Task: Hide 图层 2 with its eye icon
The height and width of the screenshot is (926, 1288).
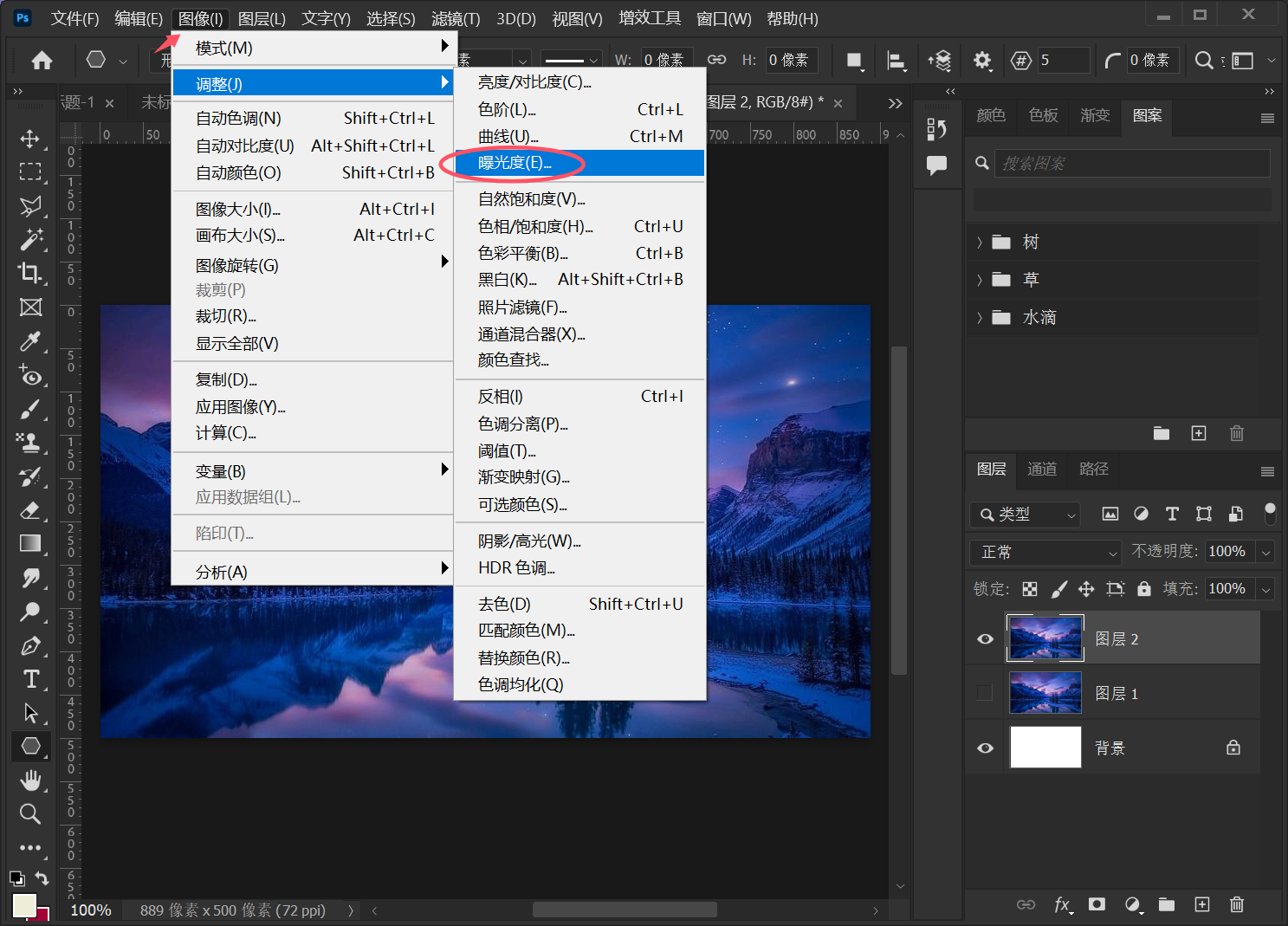Action: [985, 639]
